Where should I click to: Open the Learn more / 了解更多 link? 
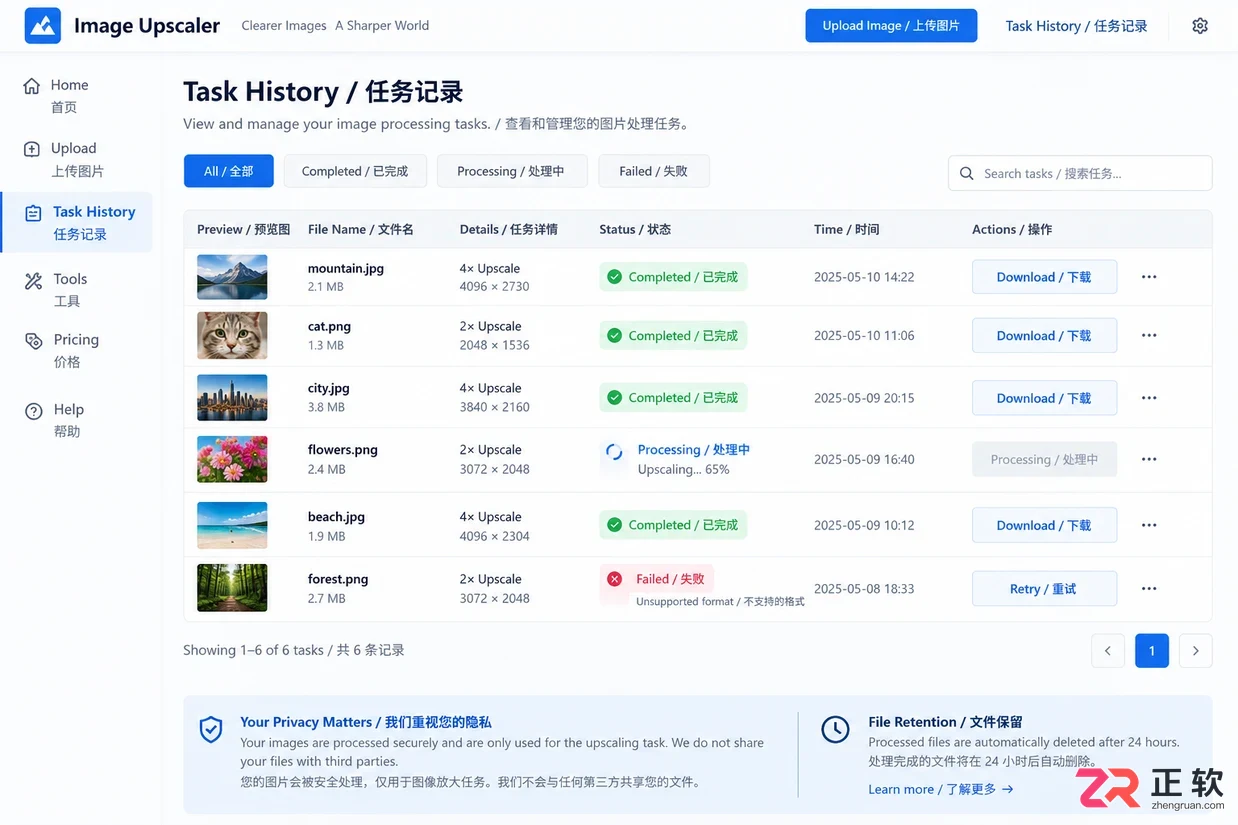point(941,789)
